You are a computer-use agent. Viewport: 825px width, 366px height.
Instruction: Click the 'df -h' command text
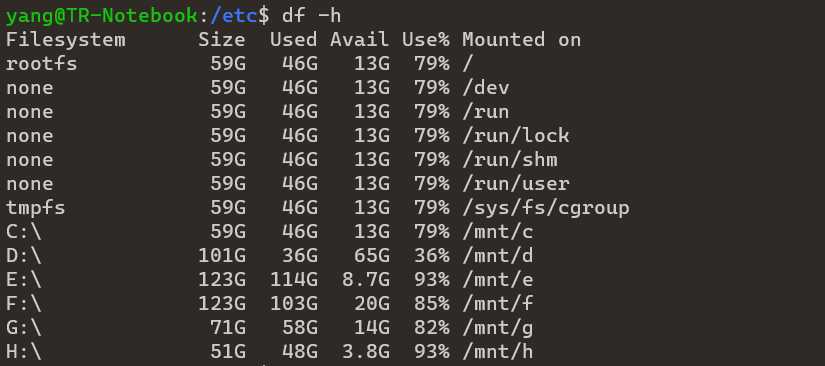pyautogui.click(x=311, y=16)
